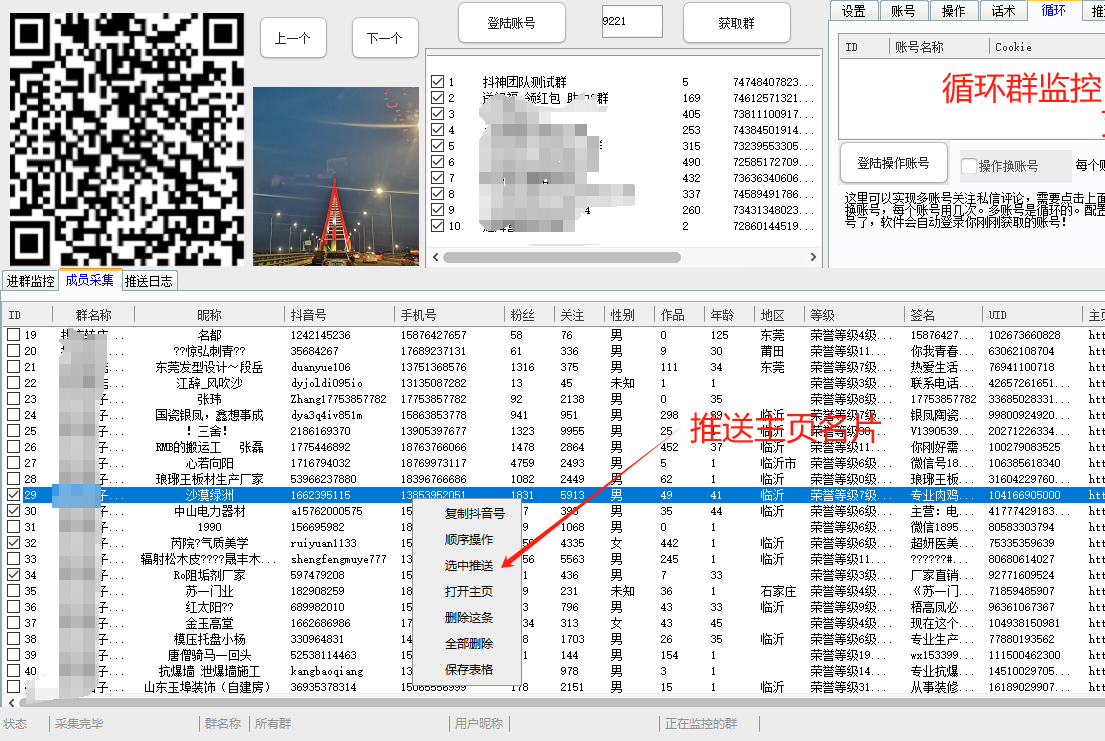Click the input field showing 9221
The image size is (1105, 741).
631,21
